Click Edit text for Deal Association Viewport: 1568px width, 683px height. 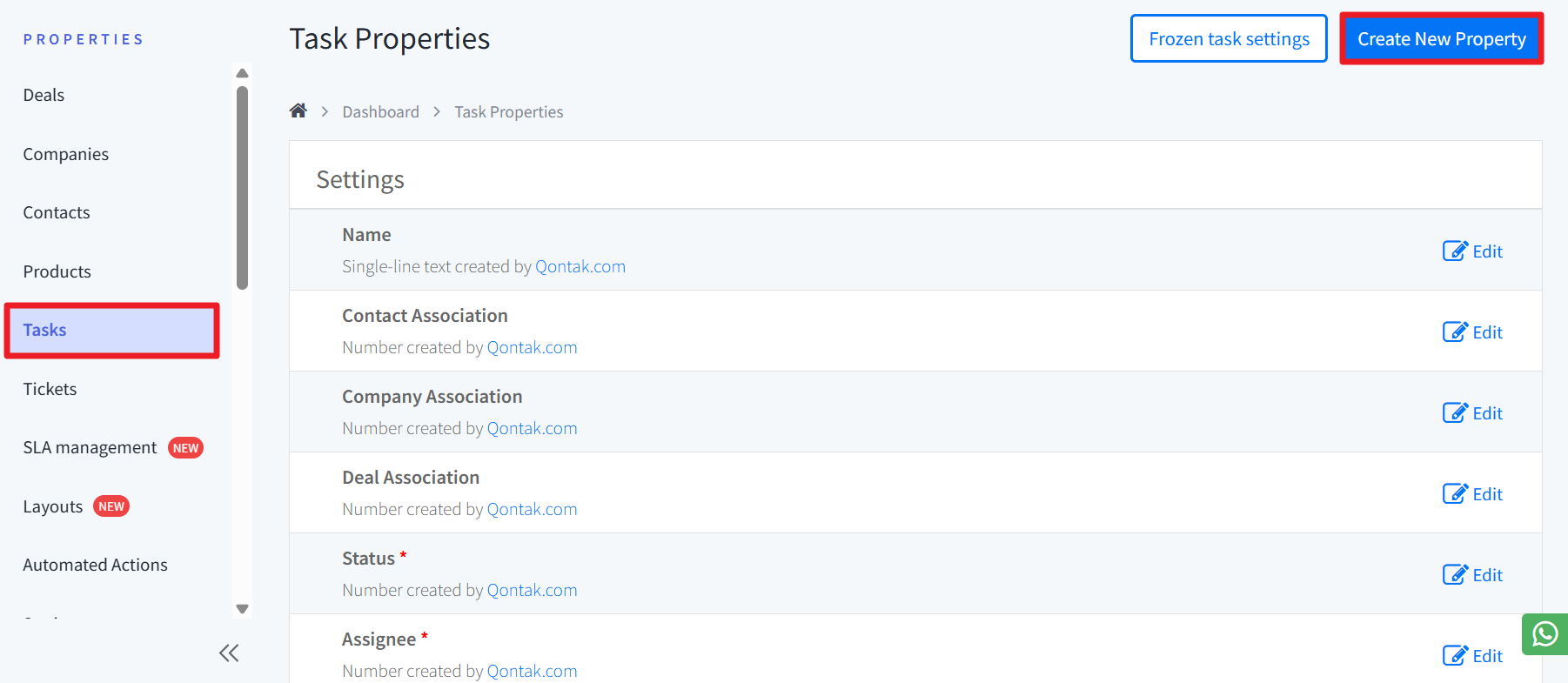1488,494
